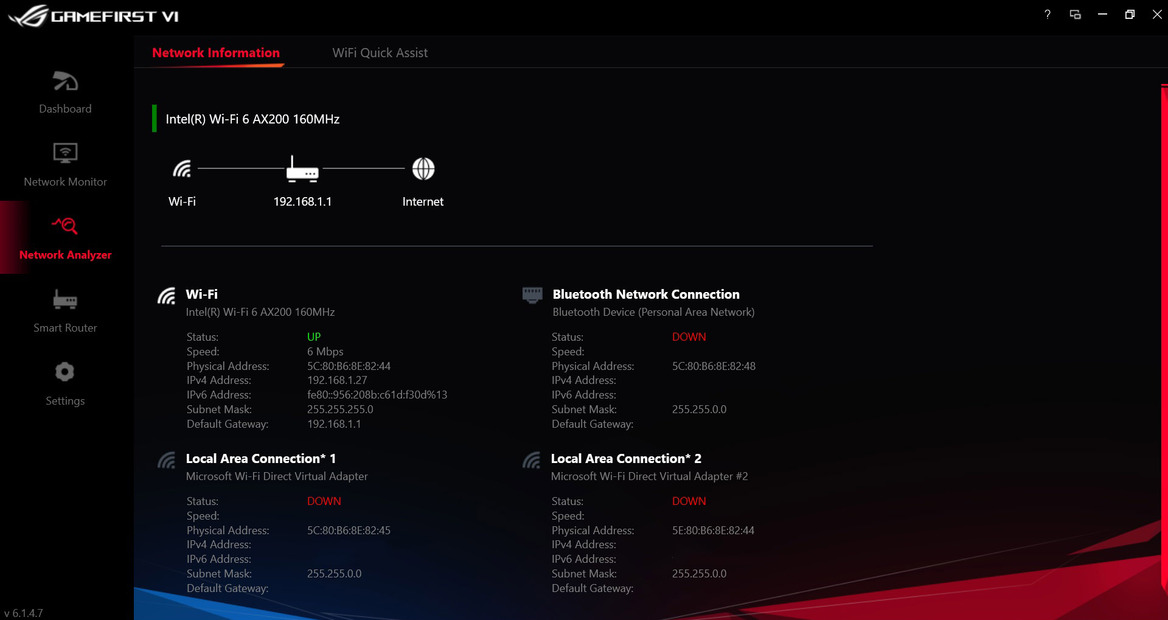Click the Local Area Connection* 1 heading

point(261,459)
